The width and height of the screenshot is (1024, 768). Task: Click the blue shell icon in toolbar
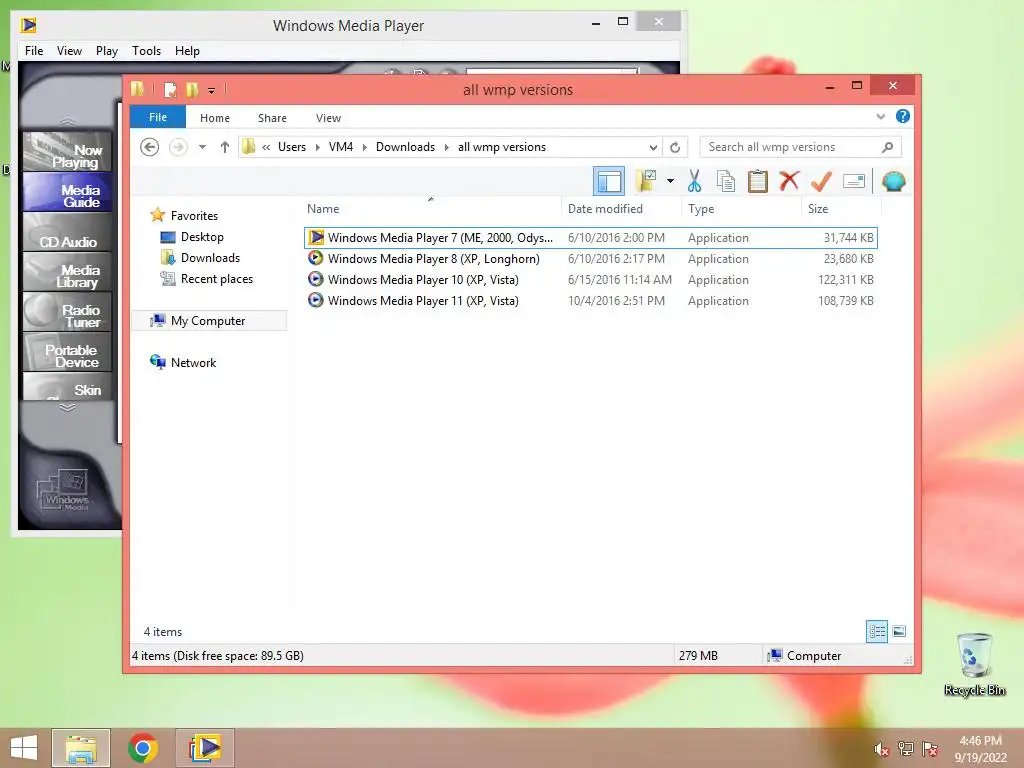click(893, 181)
